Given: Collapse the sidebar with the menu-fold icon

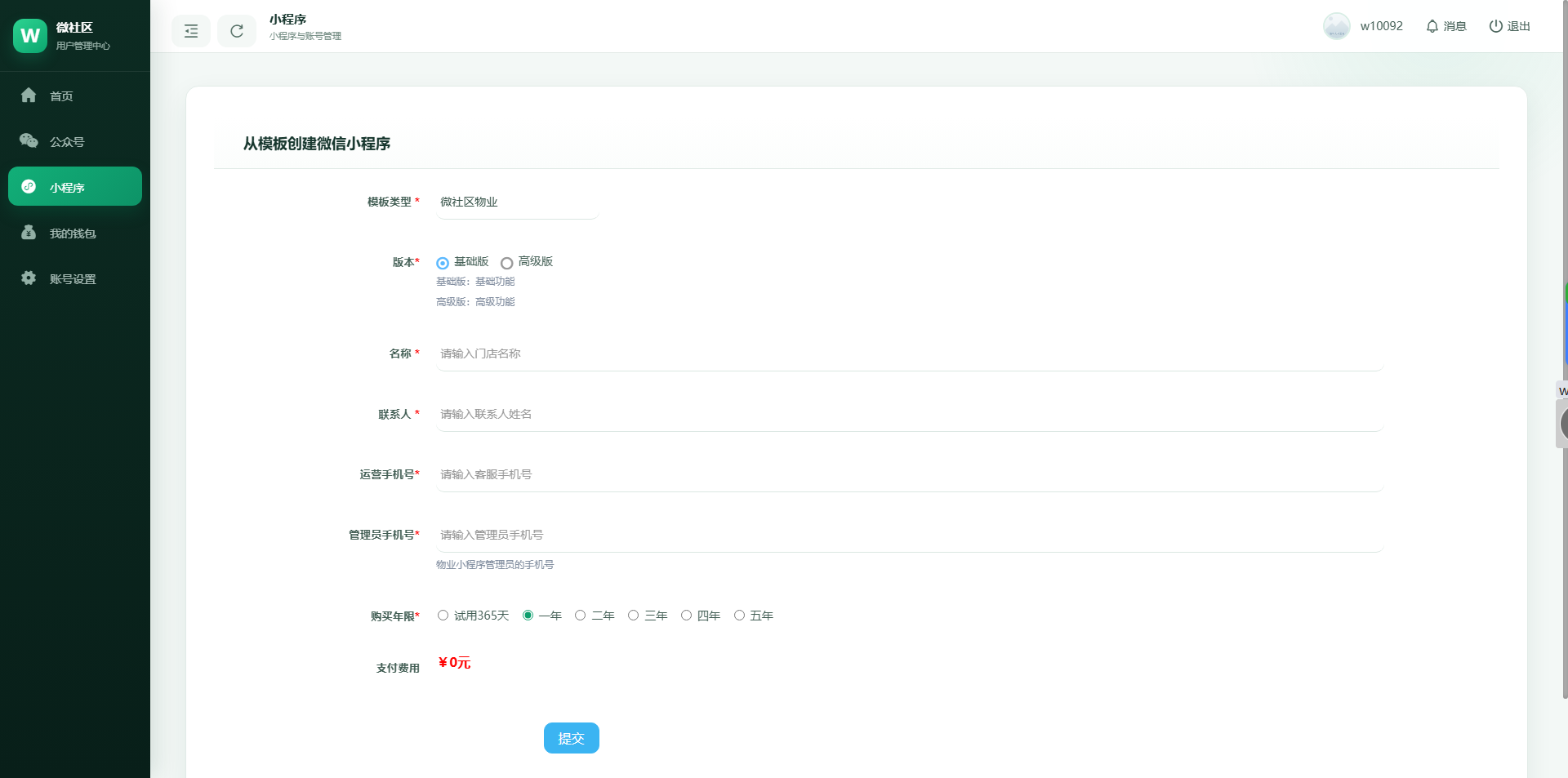Looking at the screenshot, I should pyautogui.click(x=191, y=31).
